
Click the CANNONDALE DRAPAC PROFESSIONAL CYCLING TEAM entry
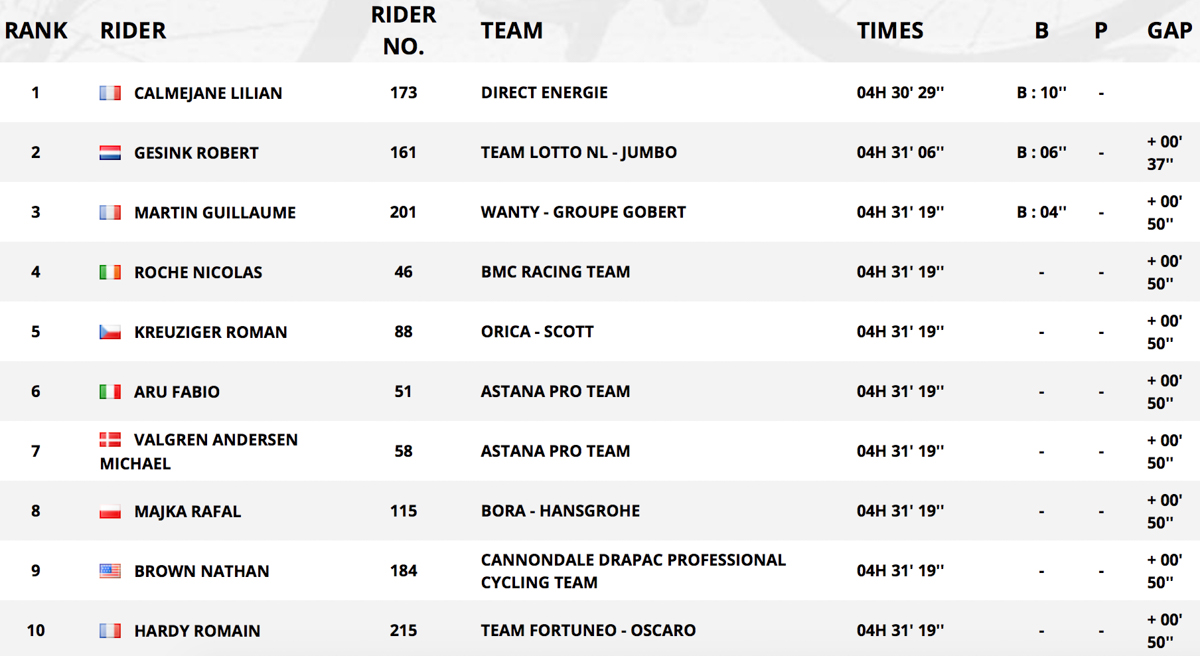tap(633, 571)
